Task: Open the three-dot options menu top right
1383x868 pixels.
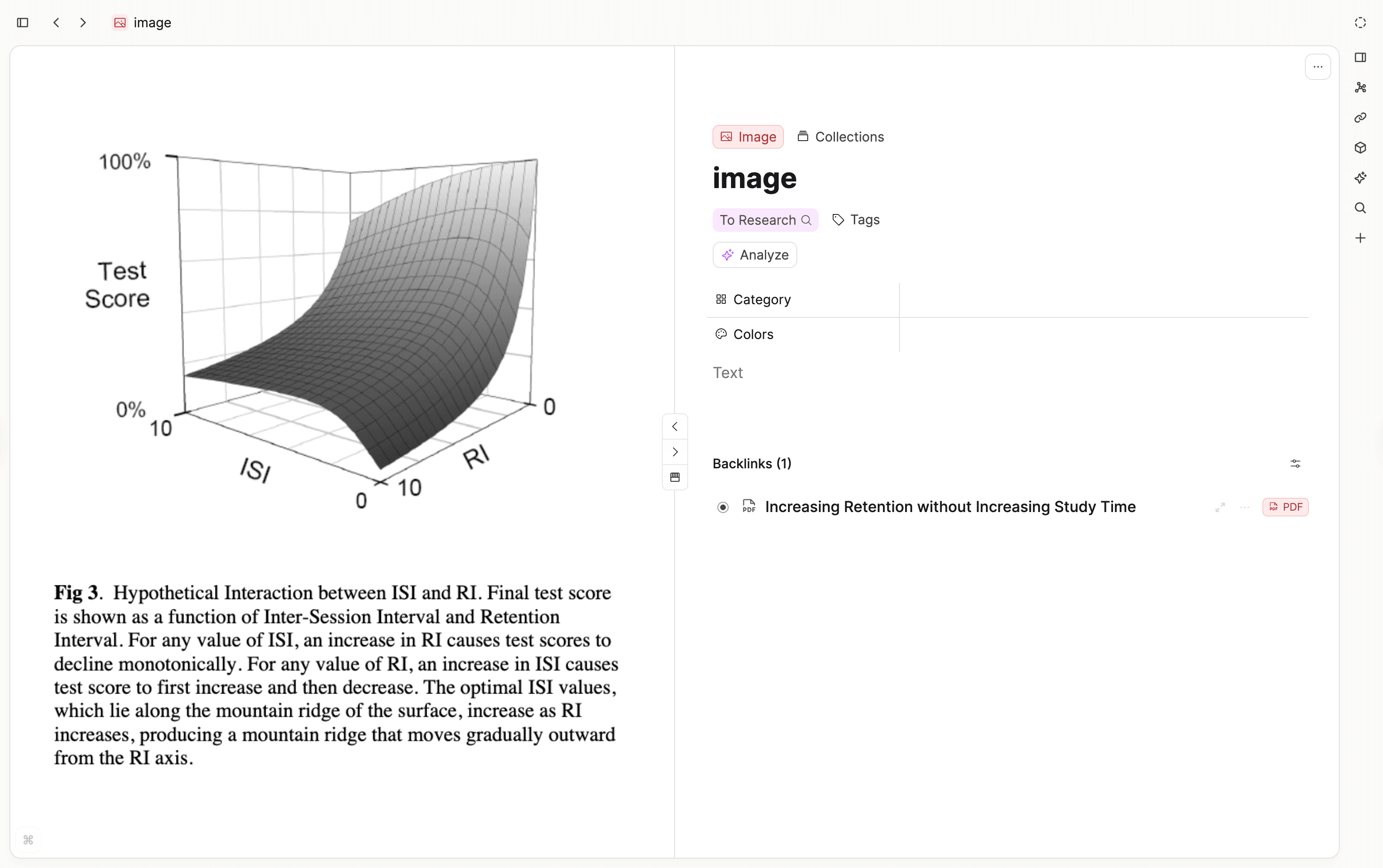Action: coord(1318,67)
